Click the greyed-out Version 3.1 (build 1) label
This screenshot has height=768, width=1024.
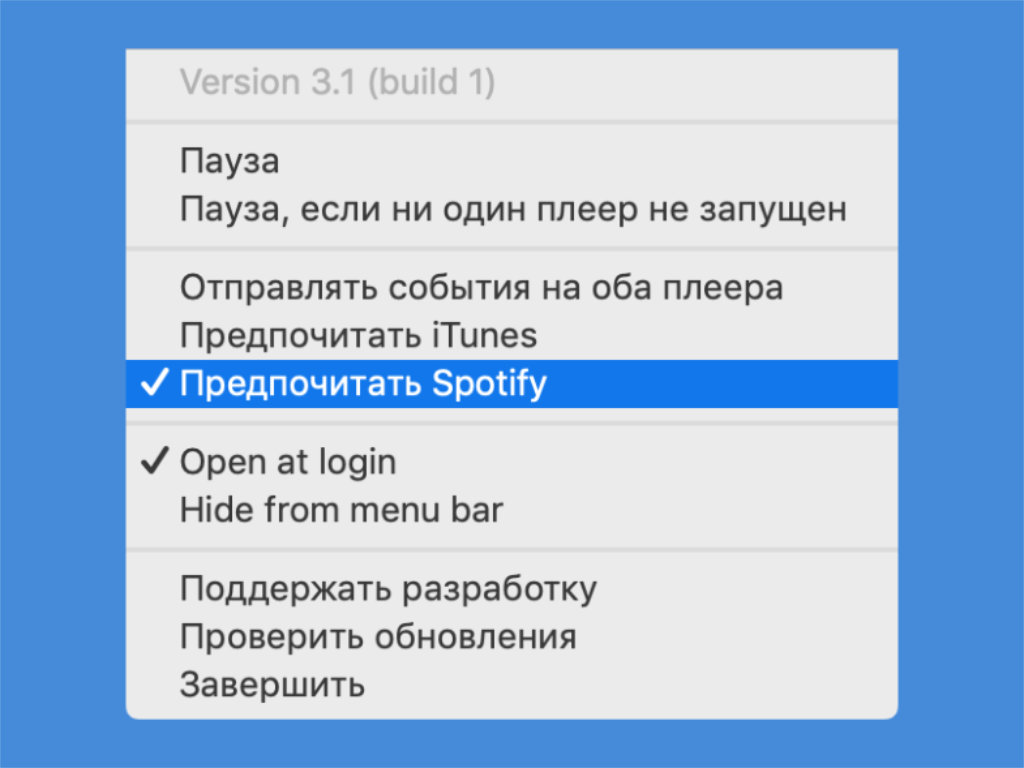[337, 82]
